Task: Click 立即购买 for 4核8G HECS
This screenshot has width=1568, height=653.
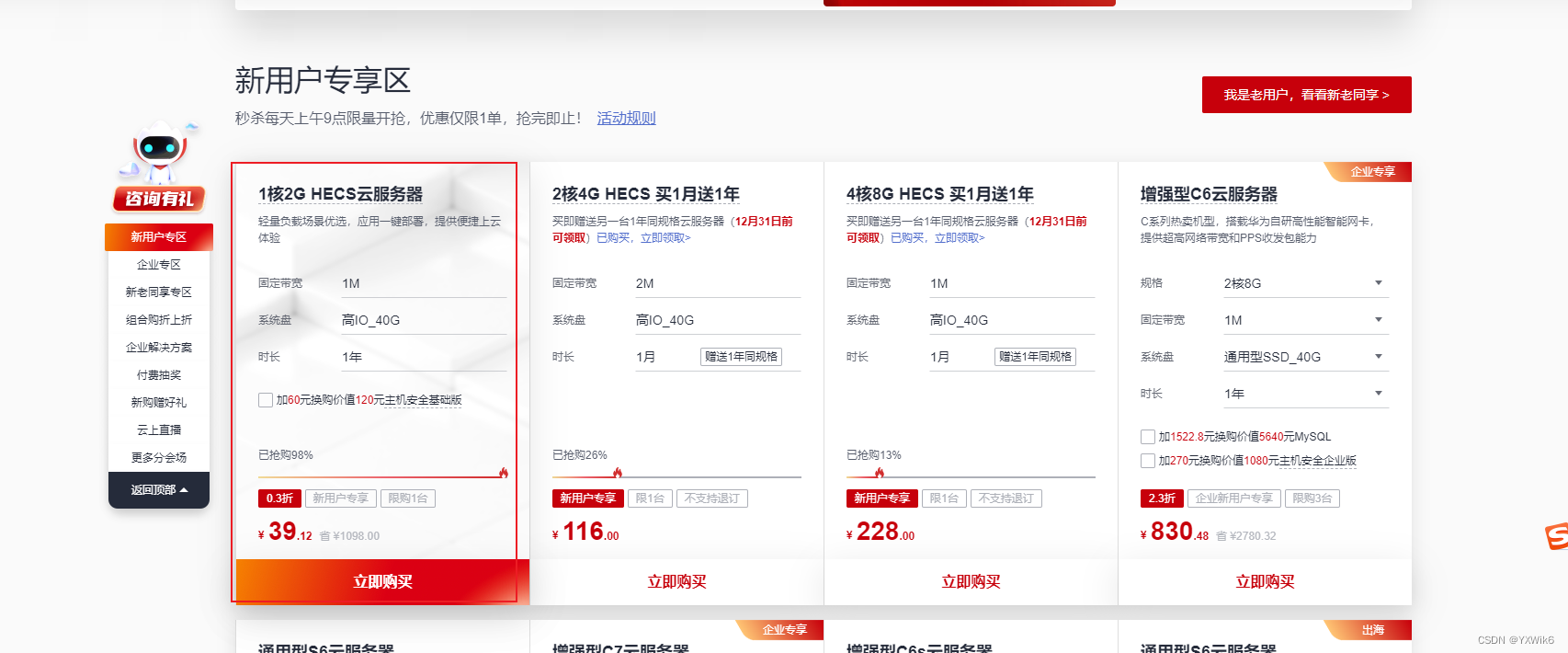Action: click(x=971, y=582)
